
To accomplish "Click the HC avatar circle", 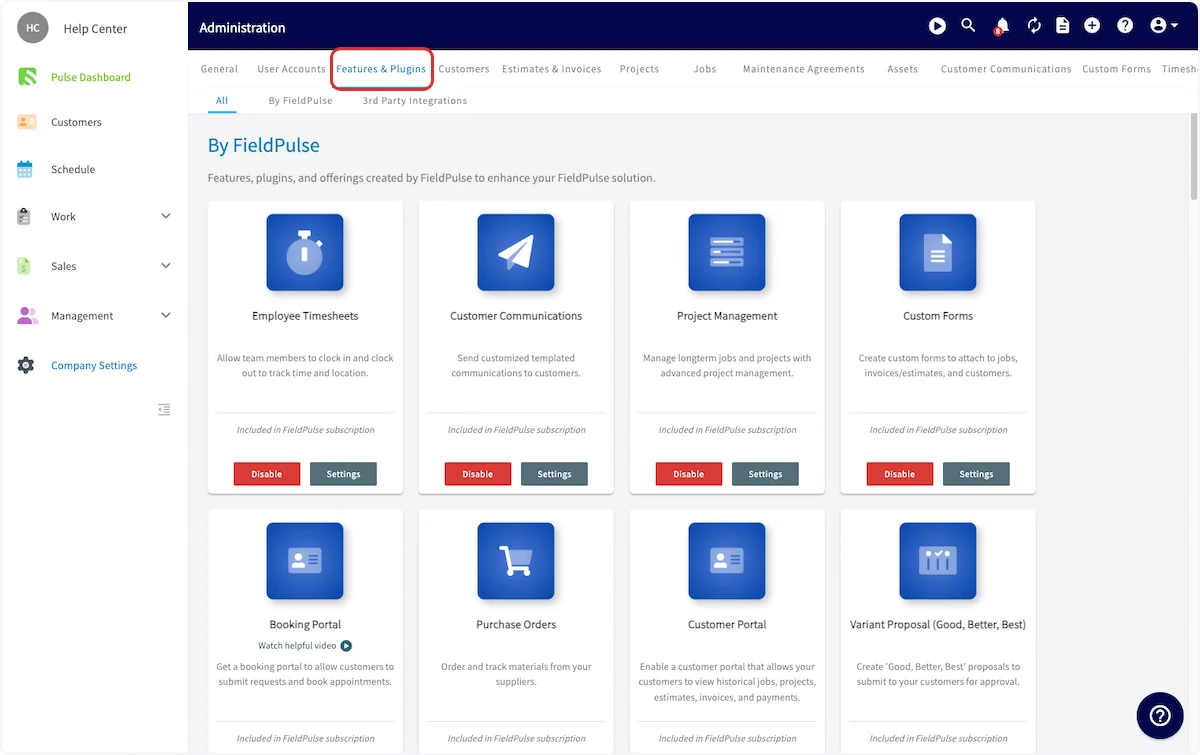I will (x=33, y=28).
